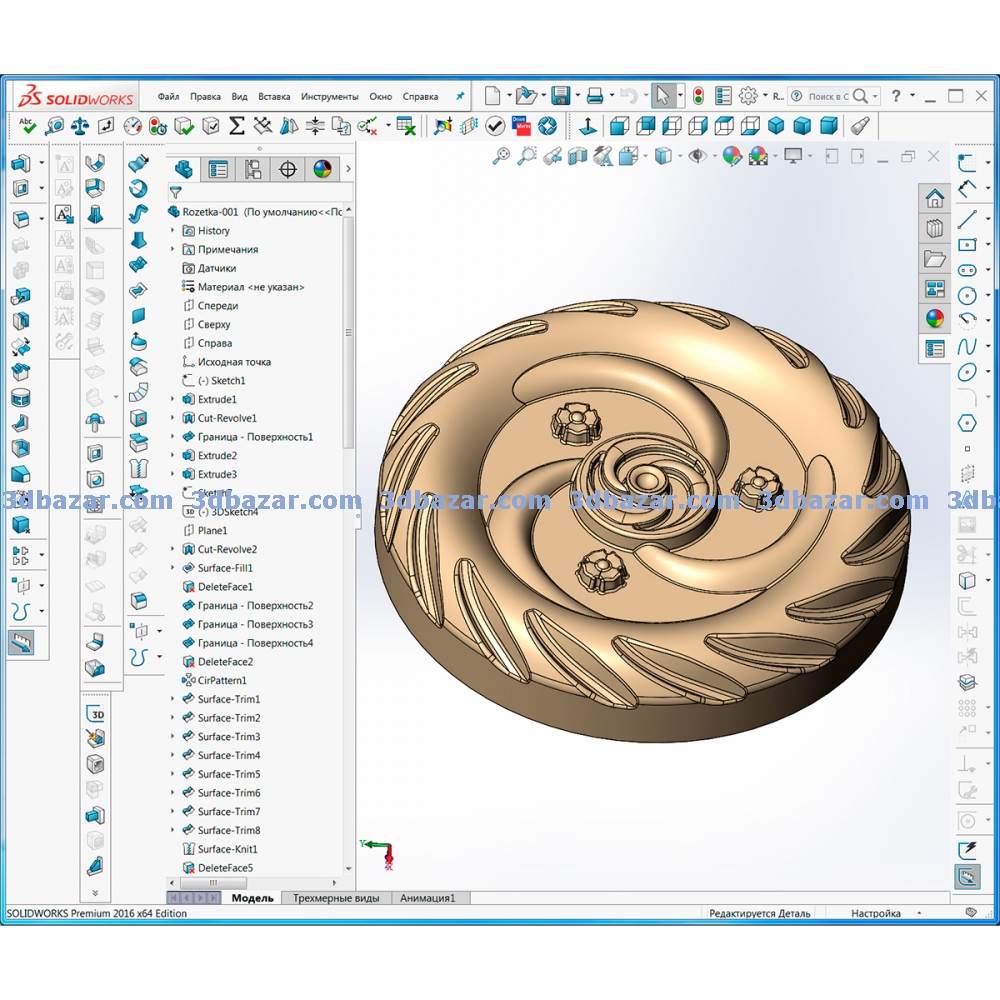Screen dimensions: 1000x1000
Task: Expand the Surface-Trim1 feature node
Action: pos(172,700)
